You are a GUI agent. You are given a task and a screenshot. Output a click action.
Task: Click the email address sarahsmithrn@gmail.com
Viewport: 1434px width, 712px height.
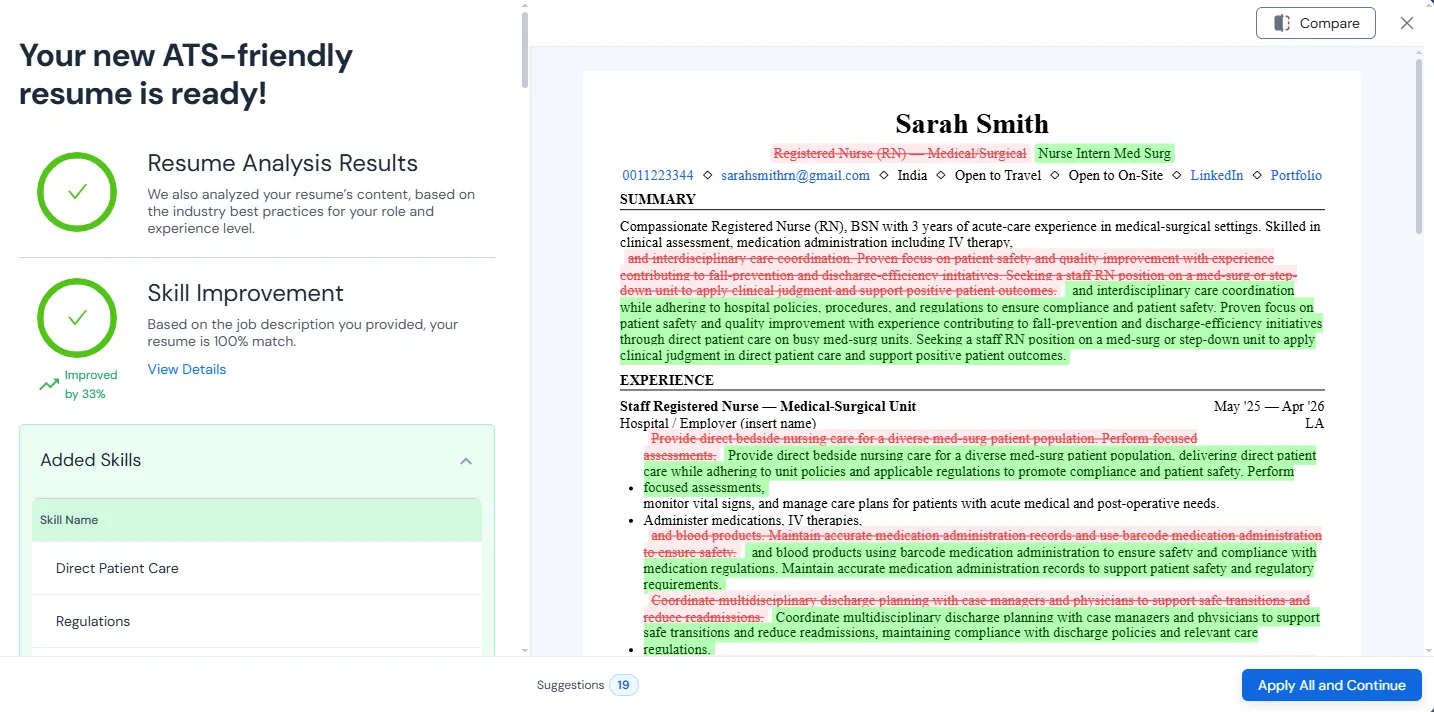795,175
